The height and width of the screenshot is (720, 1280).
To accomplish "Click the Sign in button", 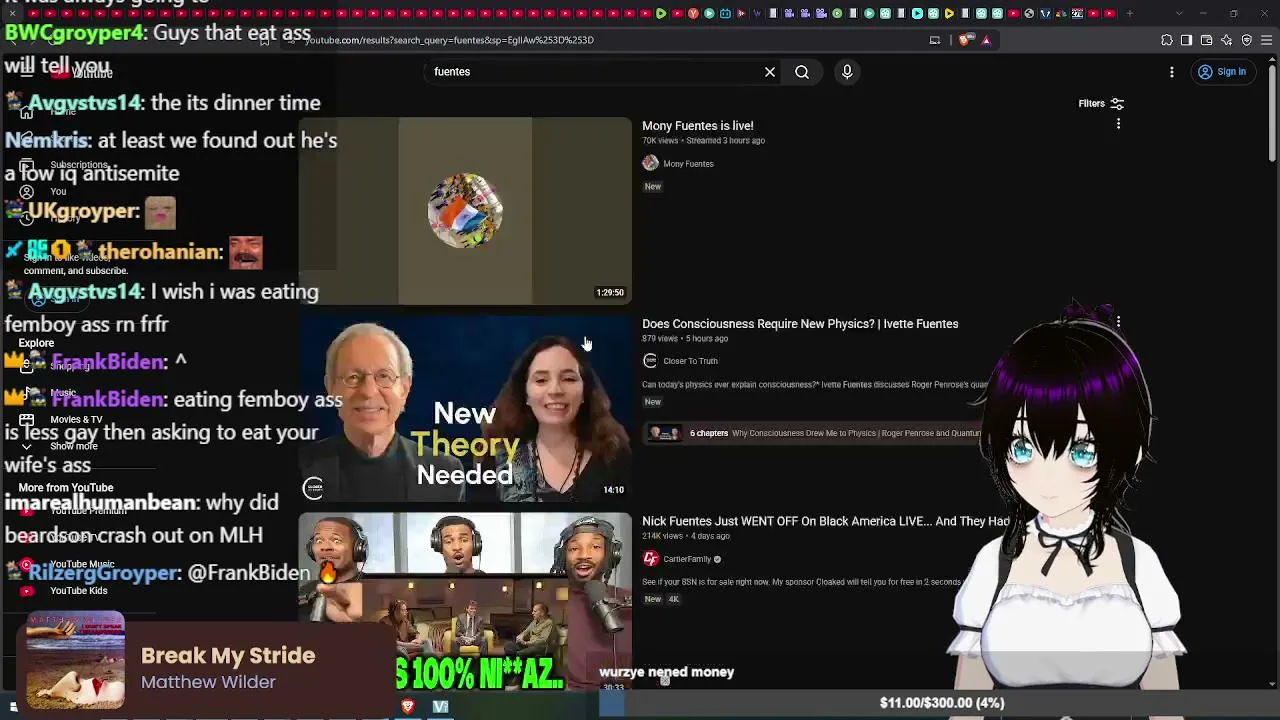I will click(1222, 72).
